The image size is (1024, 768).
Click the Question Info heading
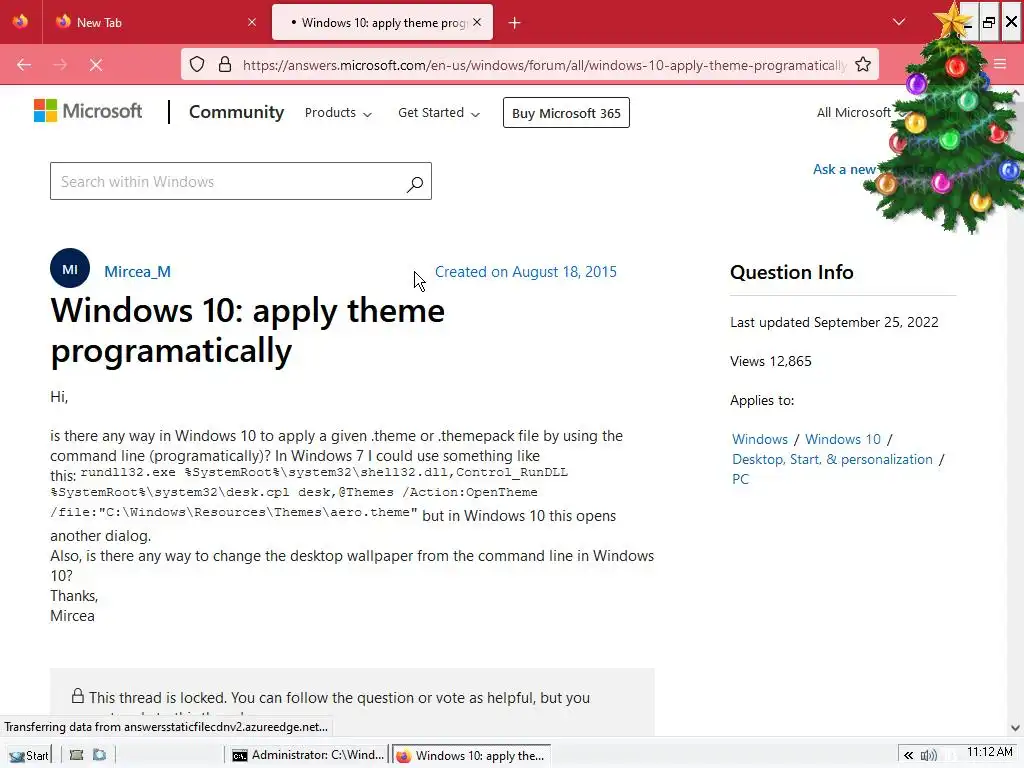coord(792,272)
